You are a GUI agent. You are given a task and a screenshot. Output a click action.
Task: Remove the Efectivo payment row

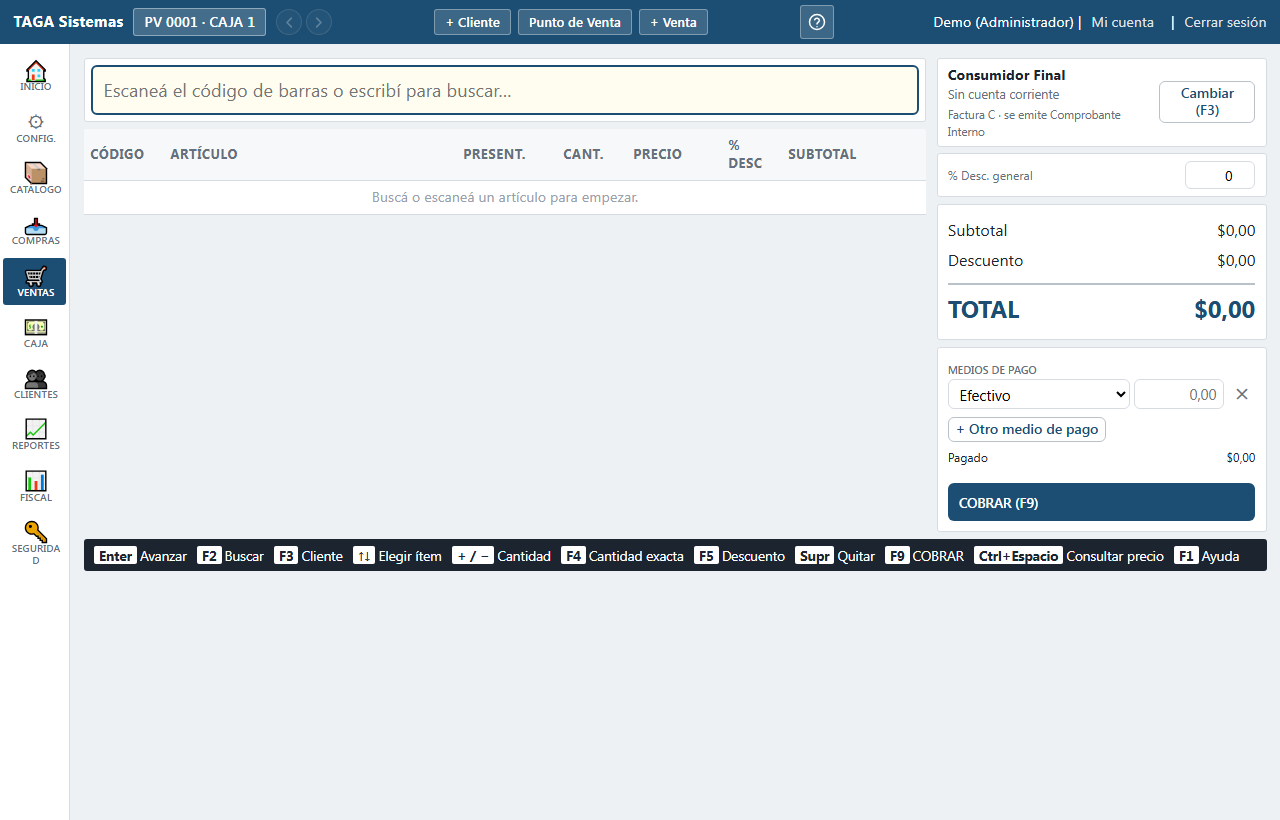[x=1242, y=394]
